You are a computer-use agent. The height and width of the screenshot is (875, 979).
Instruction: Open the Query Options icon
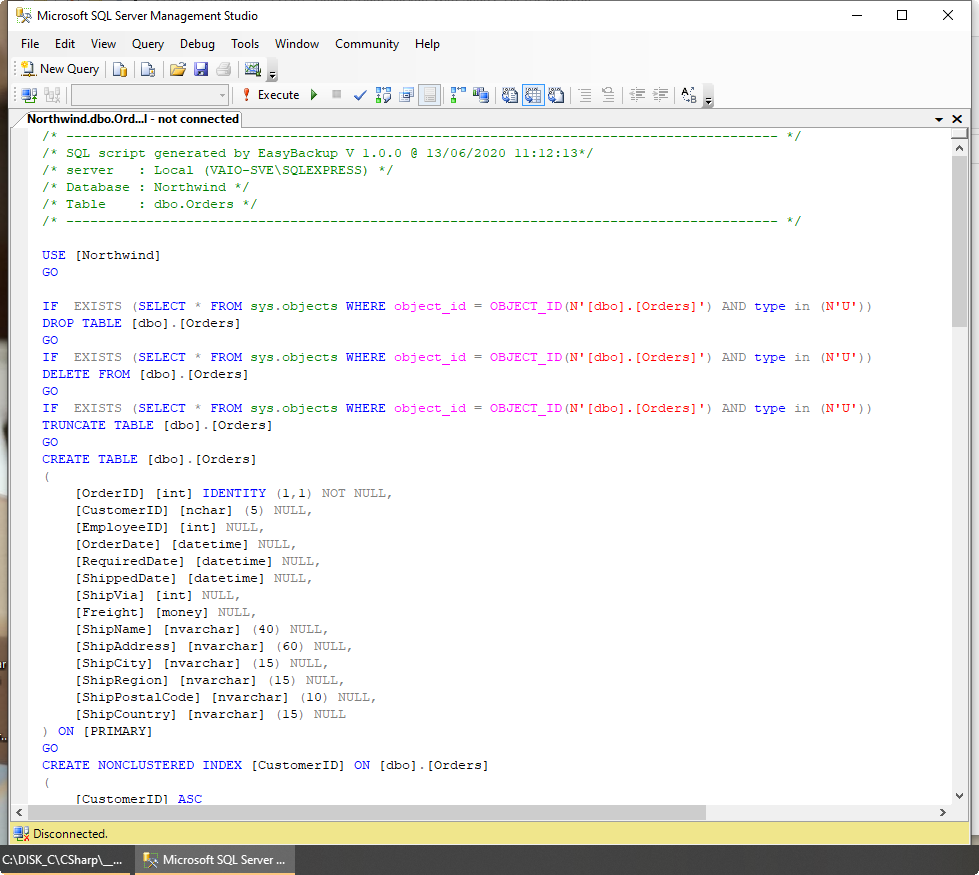(406, 95)
